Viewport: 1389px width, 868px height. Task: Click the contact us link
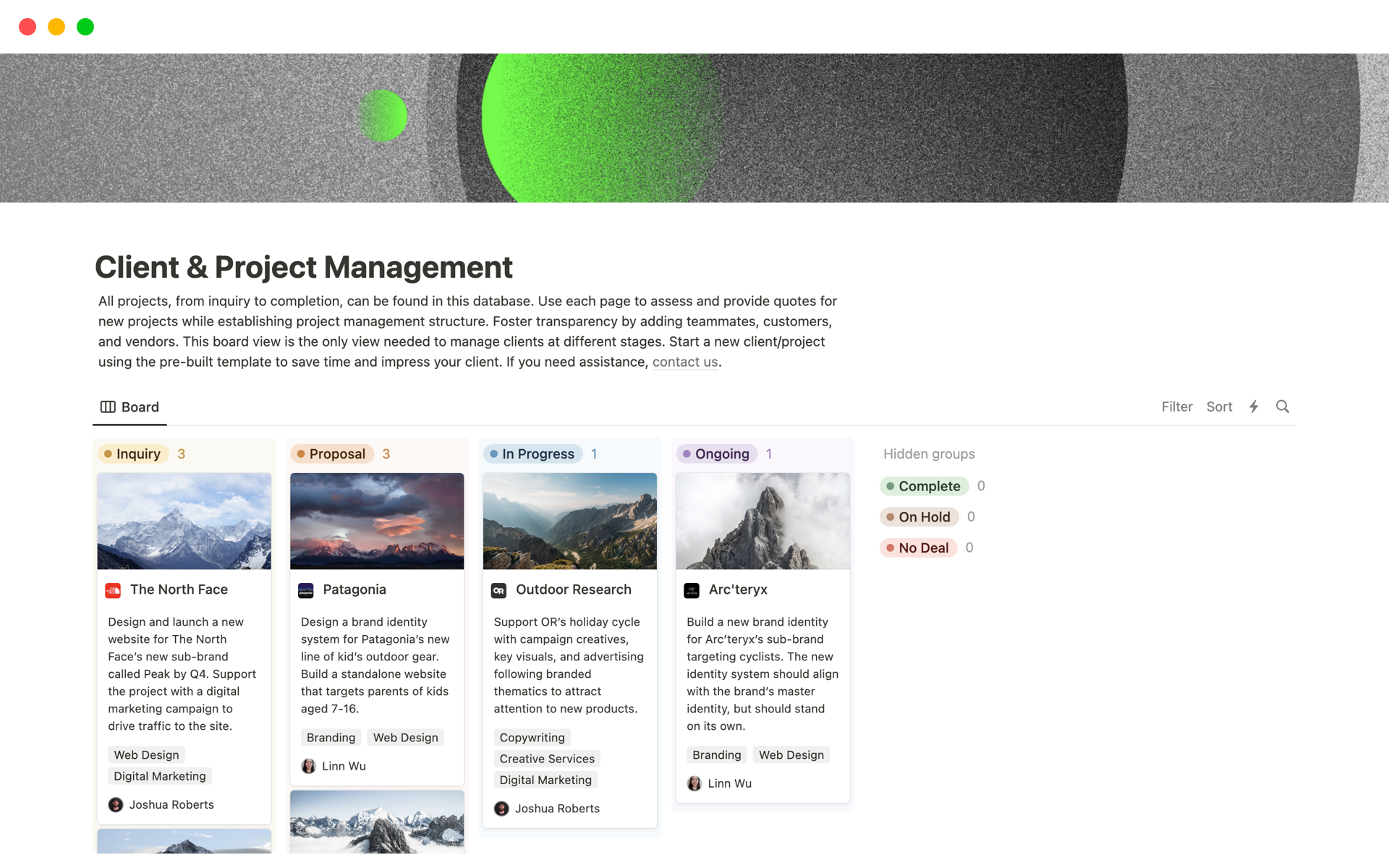pyautogui.click(x=684, y=362)
